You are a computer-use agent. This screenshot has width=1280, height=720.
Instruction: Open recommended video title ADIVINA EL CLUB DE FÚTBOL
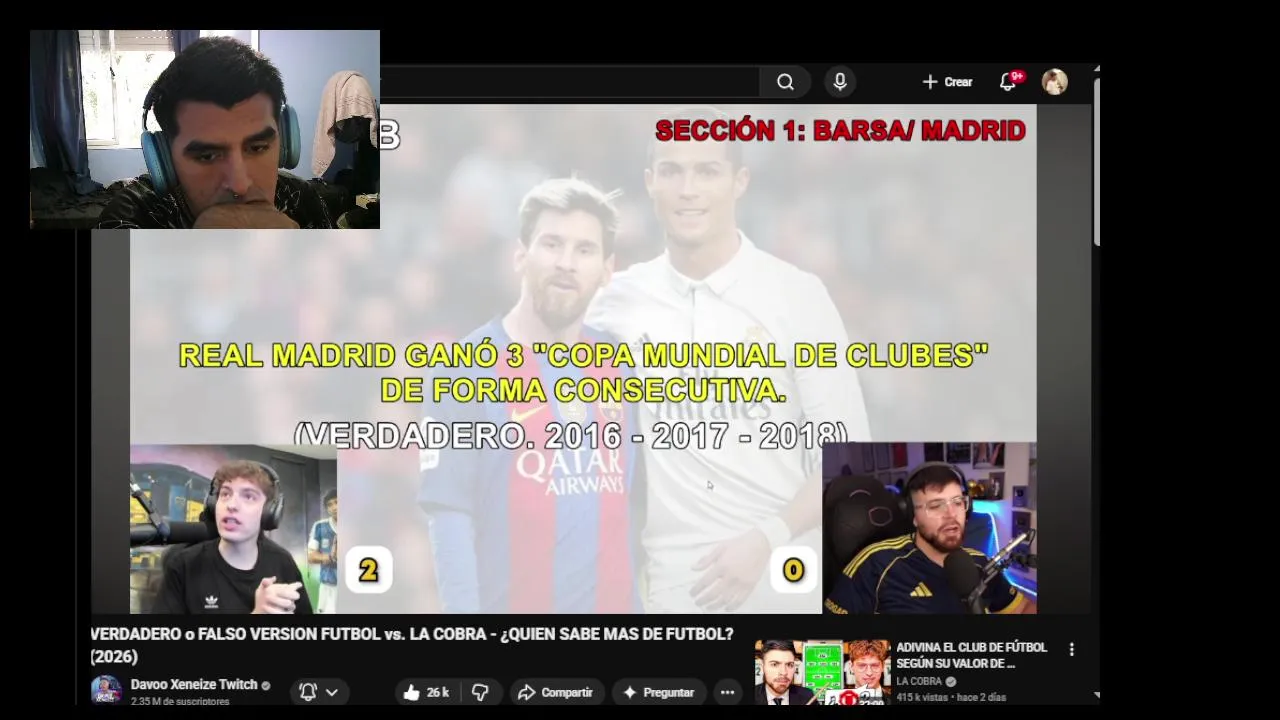click(x=971, y=655)
